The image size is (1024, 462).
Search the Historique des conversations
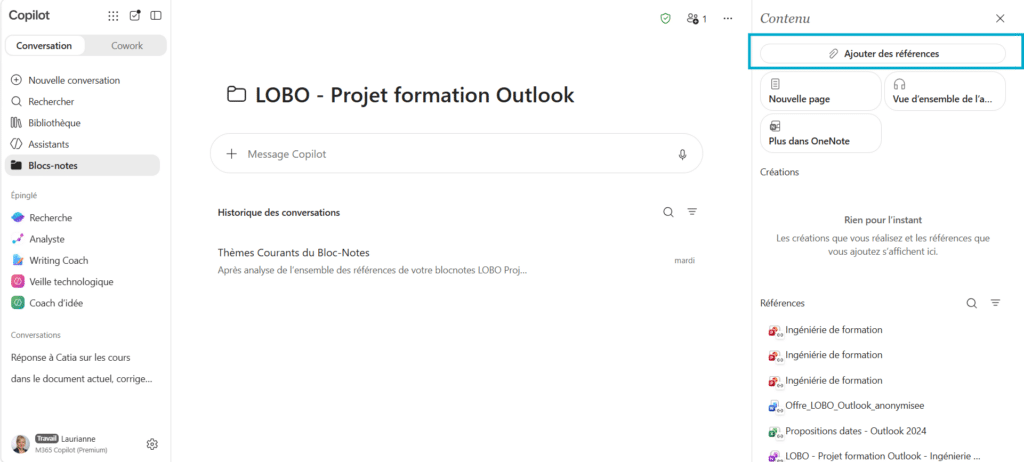[668, 212]
